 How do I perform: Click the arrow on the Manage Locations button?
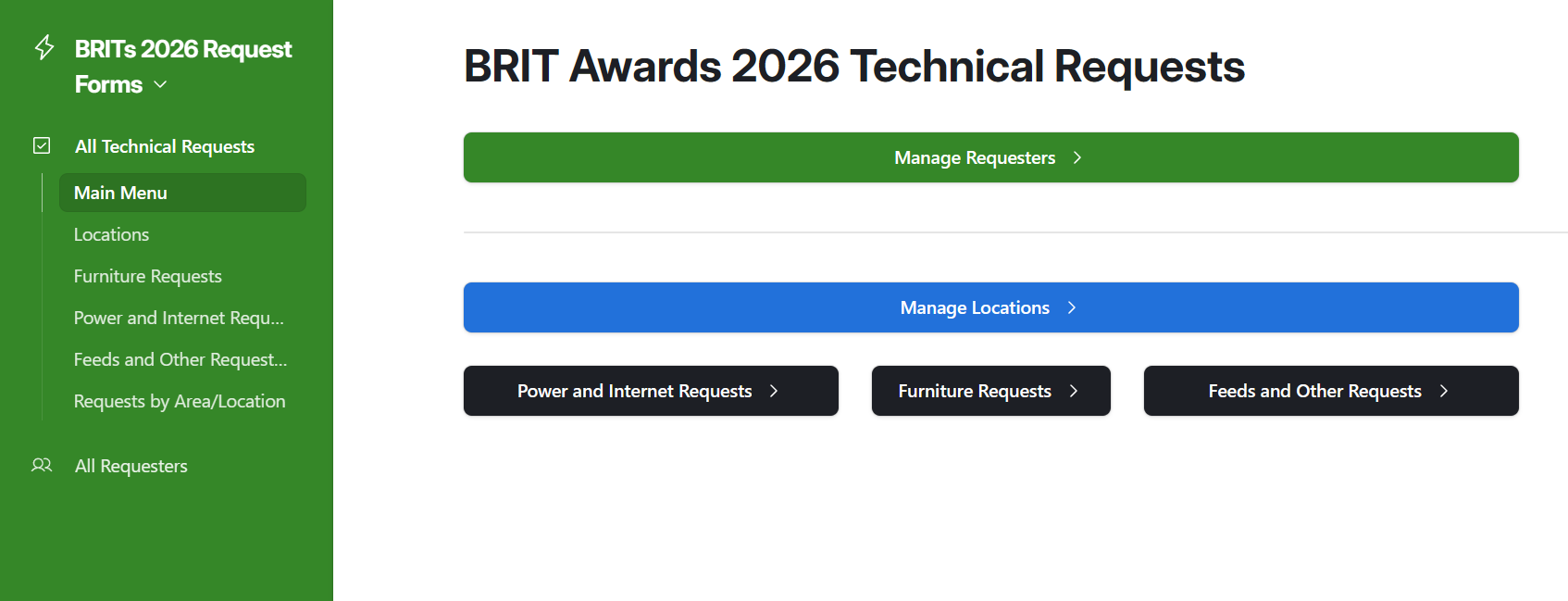[1071, 307]
